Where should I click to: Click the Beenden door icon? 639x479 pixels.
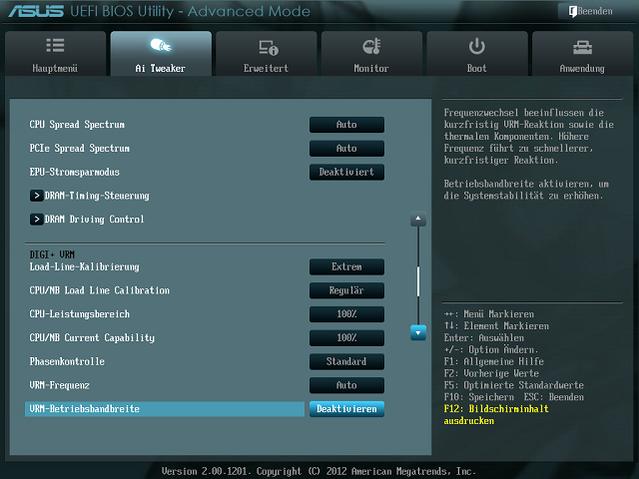tap(573, 11)
